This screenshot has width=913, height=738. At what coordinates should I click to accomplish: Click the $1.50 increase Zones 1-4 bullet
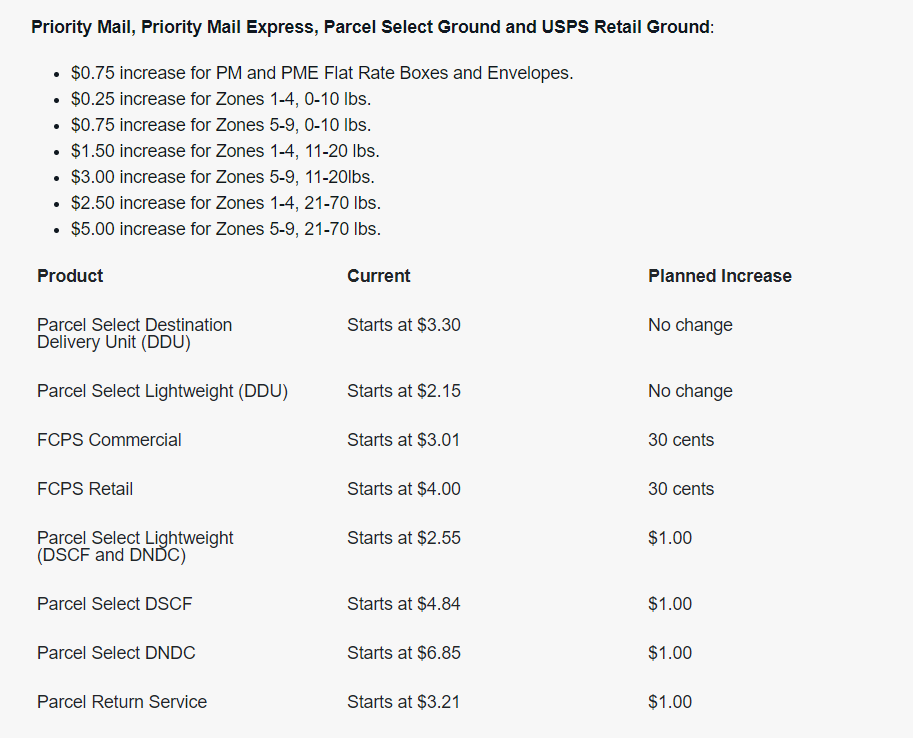(x=225, y=151)
